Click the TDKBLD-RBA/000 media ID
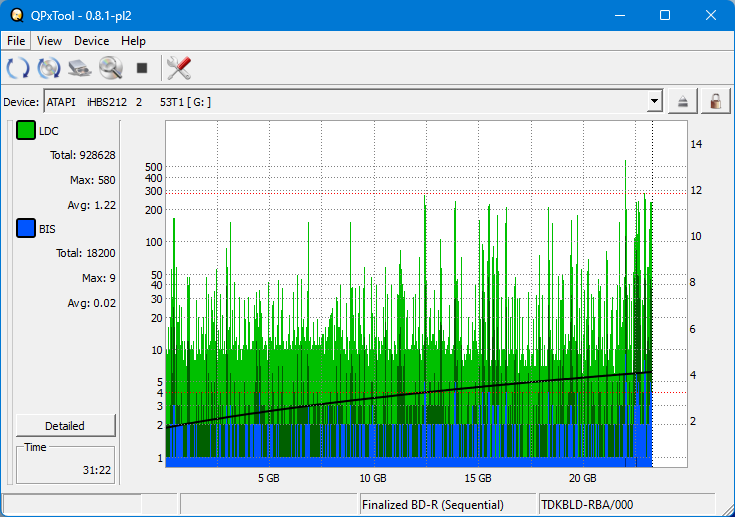The height and width of the screenshot is (517, 735). coord(587,505)
